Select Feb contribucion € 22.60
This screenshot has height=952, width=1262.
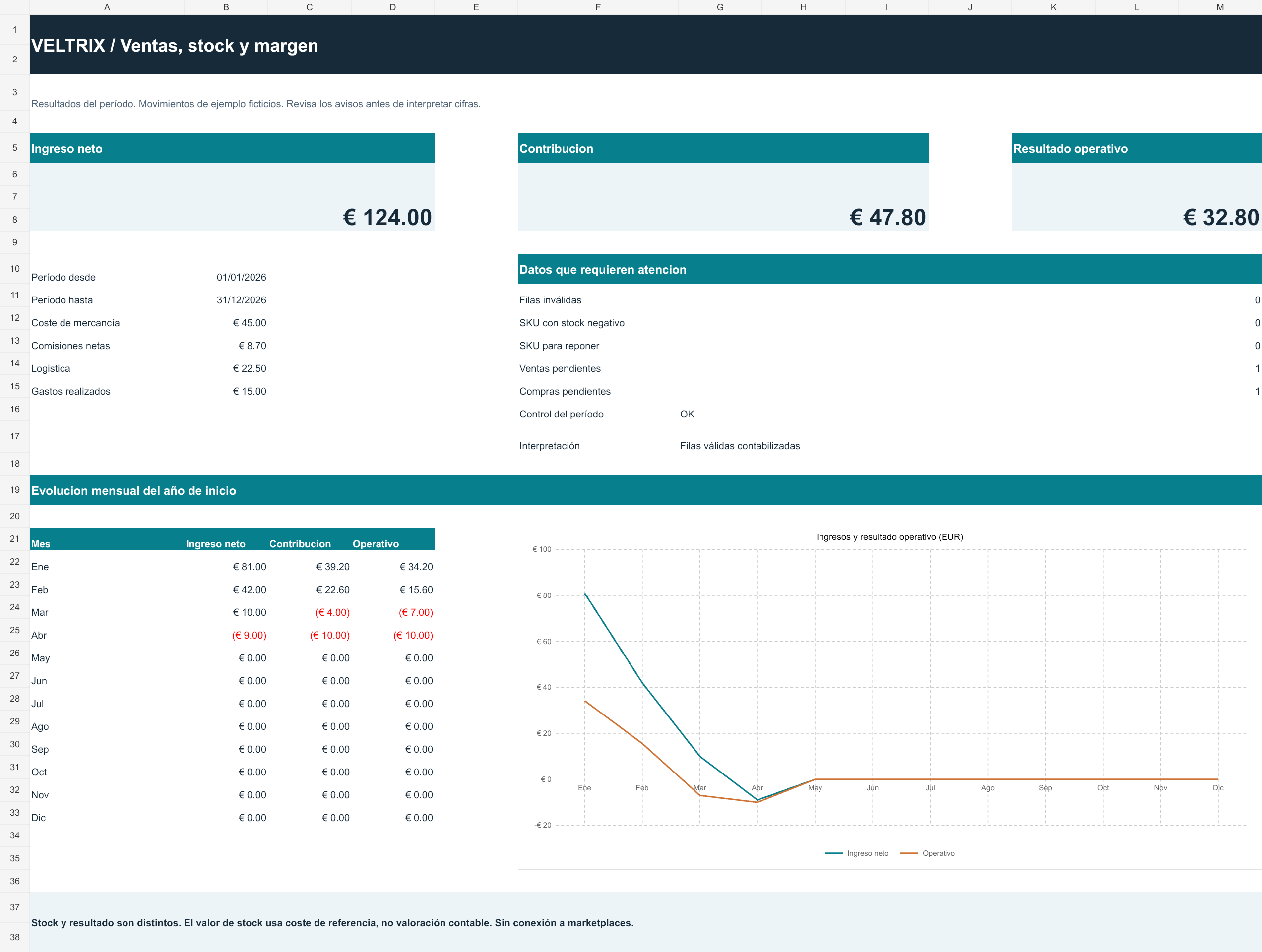click(333, 590)
